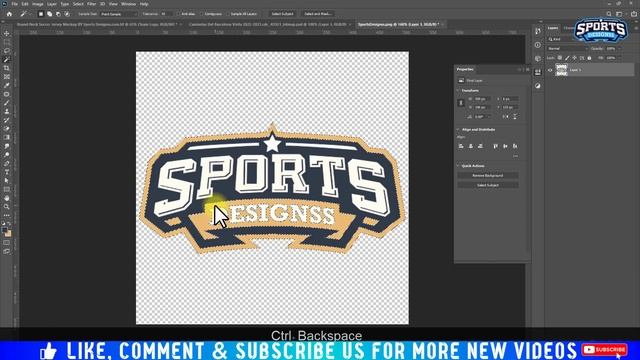This screenshot has width=640, height=360.
Task: Click the YouTube Subscribe button
Action: tap(604, 350)
